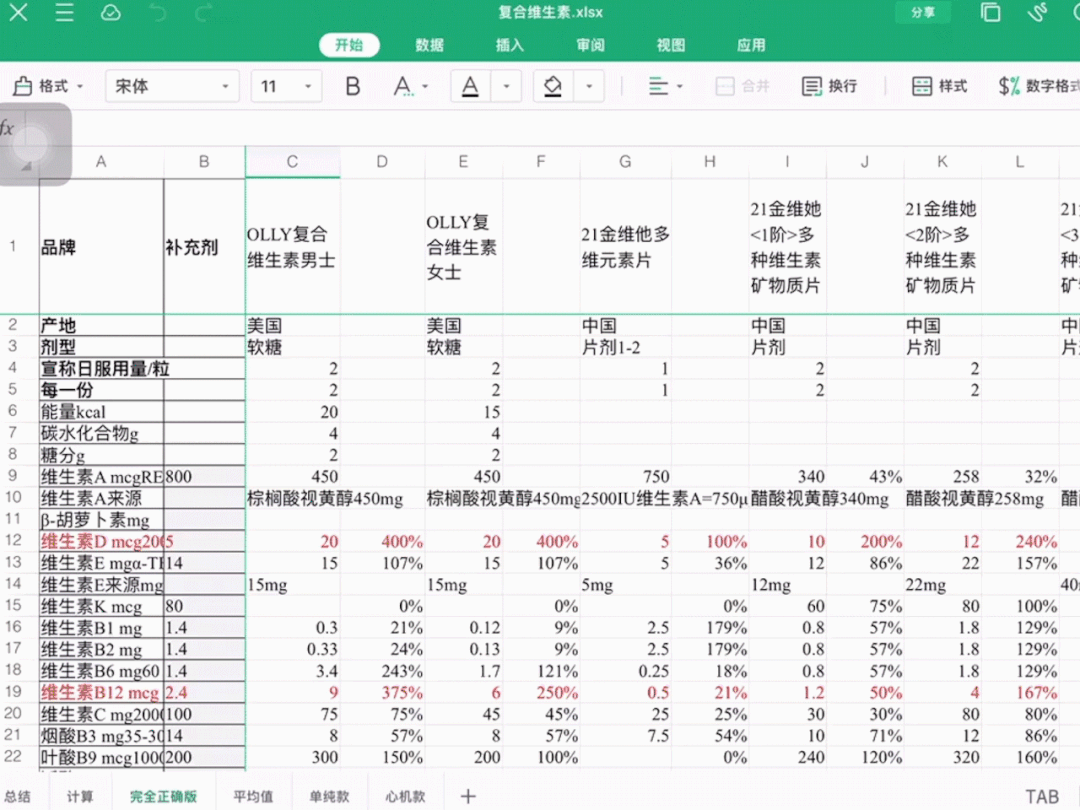Select row 12 header
This screenshot has width=1080, height=810.
(13, 541)
